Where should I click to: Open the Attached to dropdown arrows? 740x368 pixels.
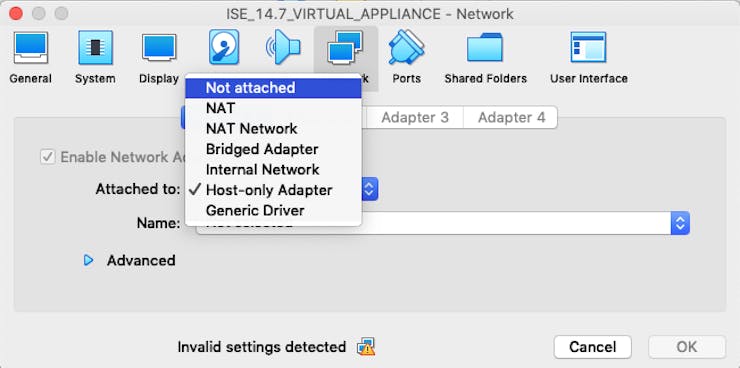(370, 189)
